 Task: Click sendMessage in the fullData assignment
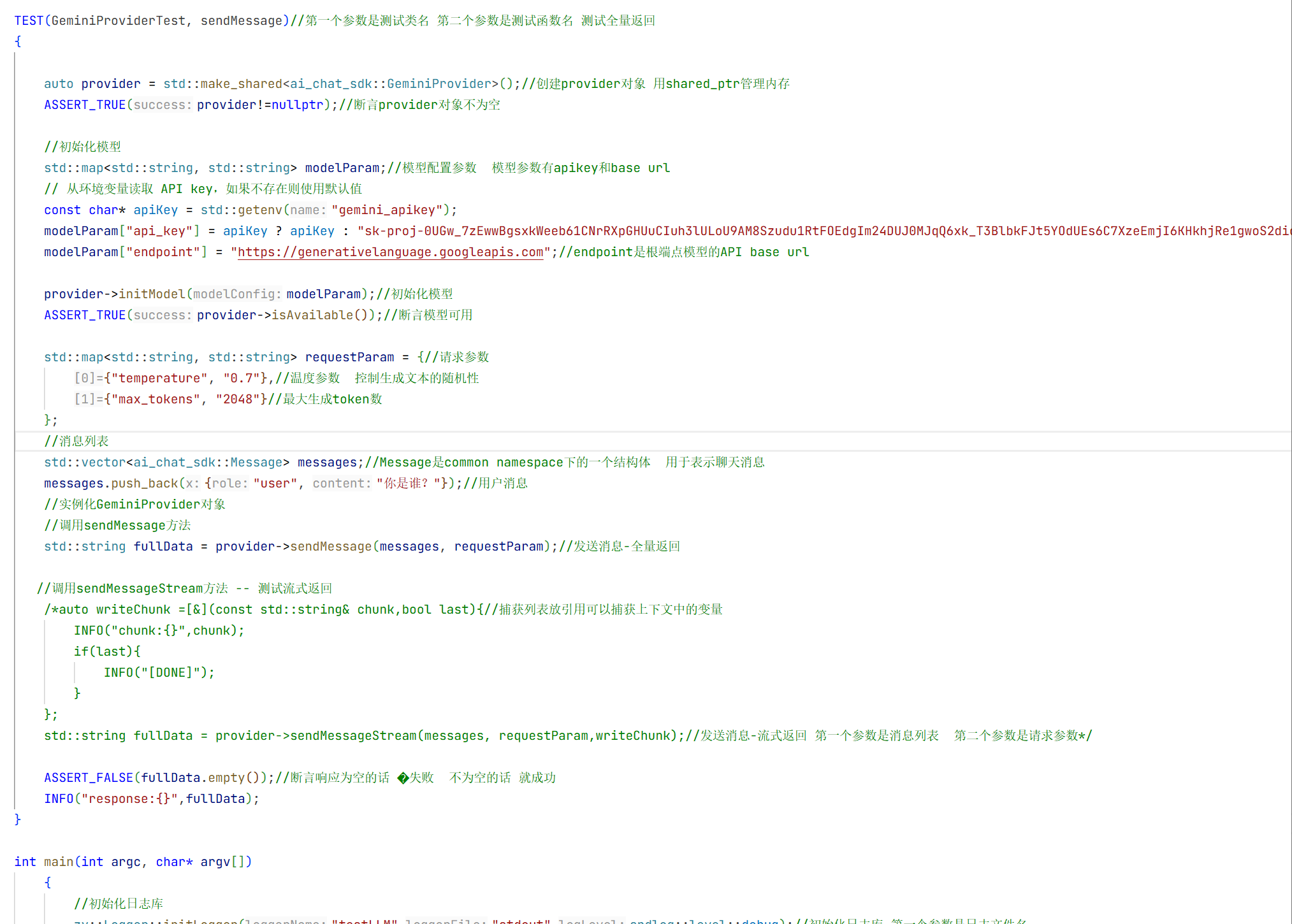pyautogui.click(x=331, y=547)
